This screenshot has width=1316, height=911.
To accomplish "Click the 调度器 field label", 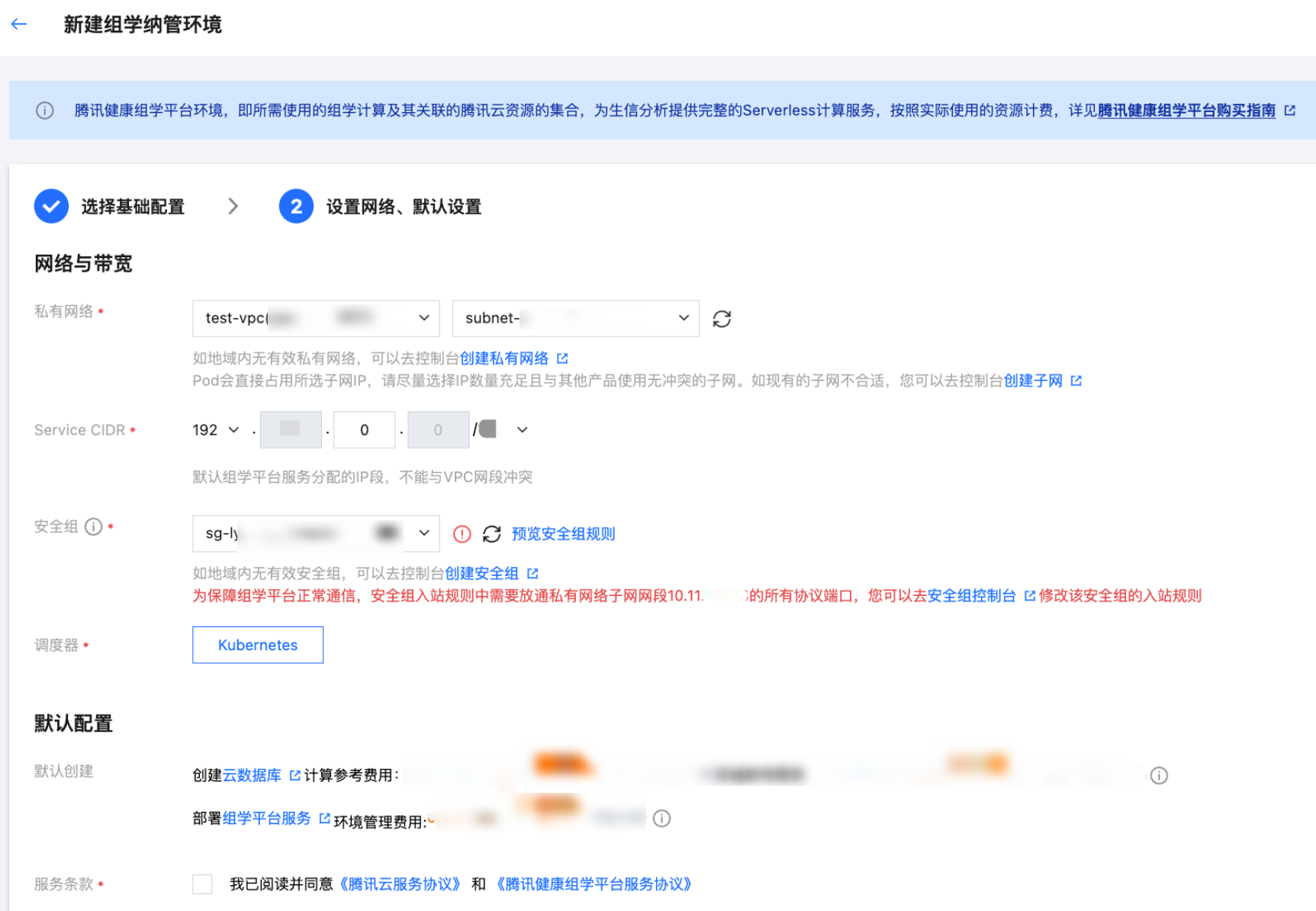I will [56, 645].
